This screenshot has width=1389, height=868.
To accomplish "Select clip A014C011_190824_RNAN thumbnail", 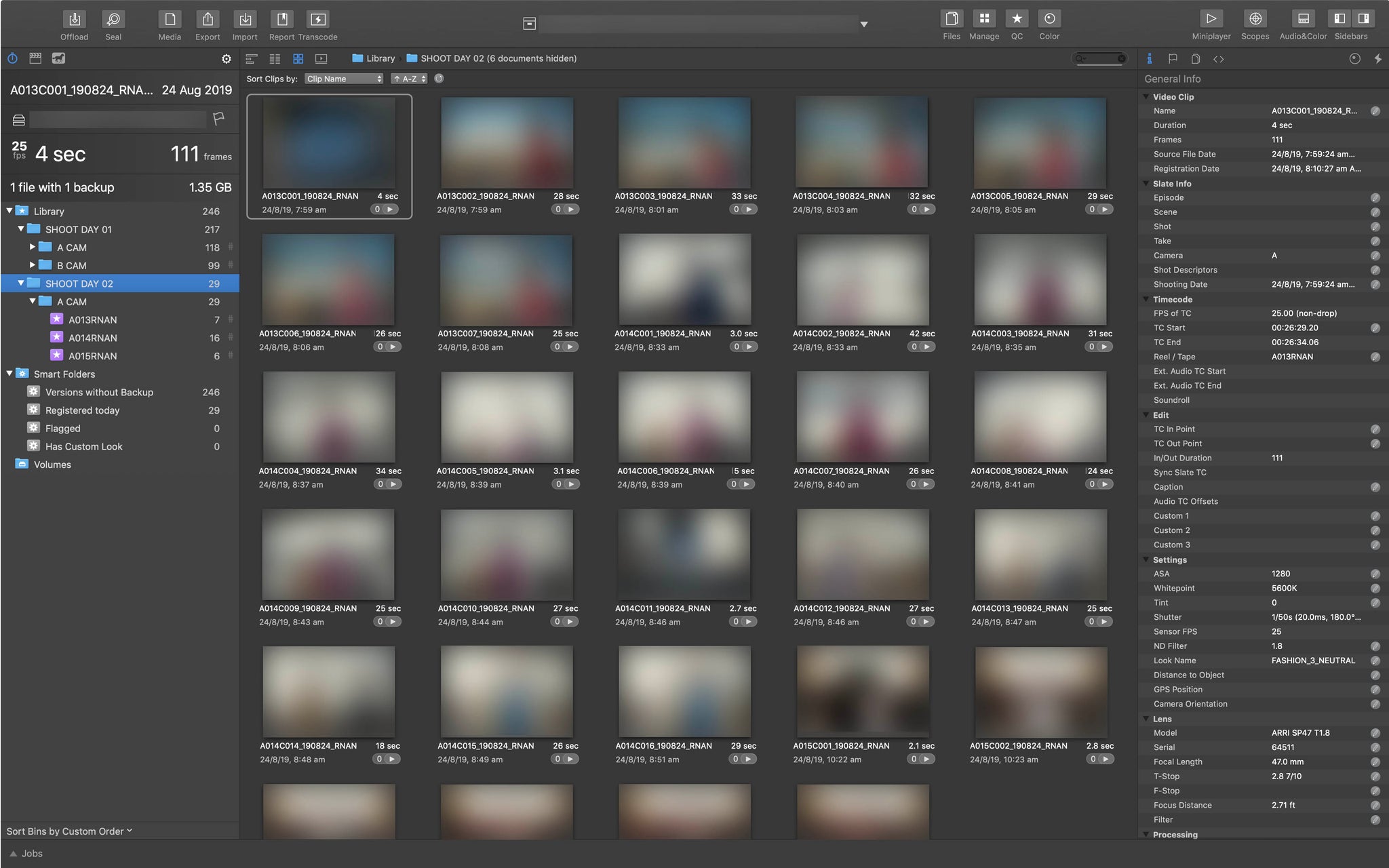I will coord(684,555).
